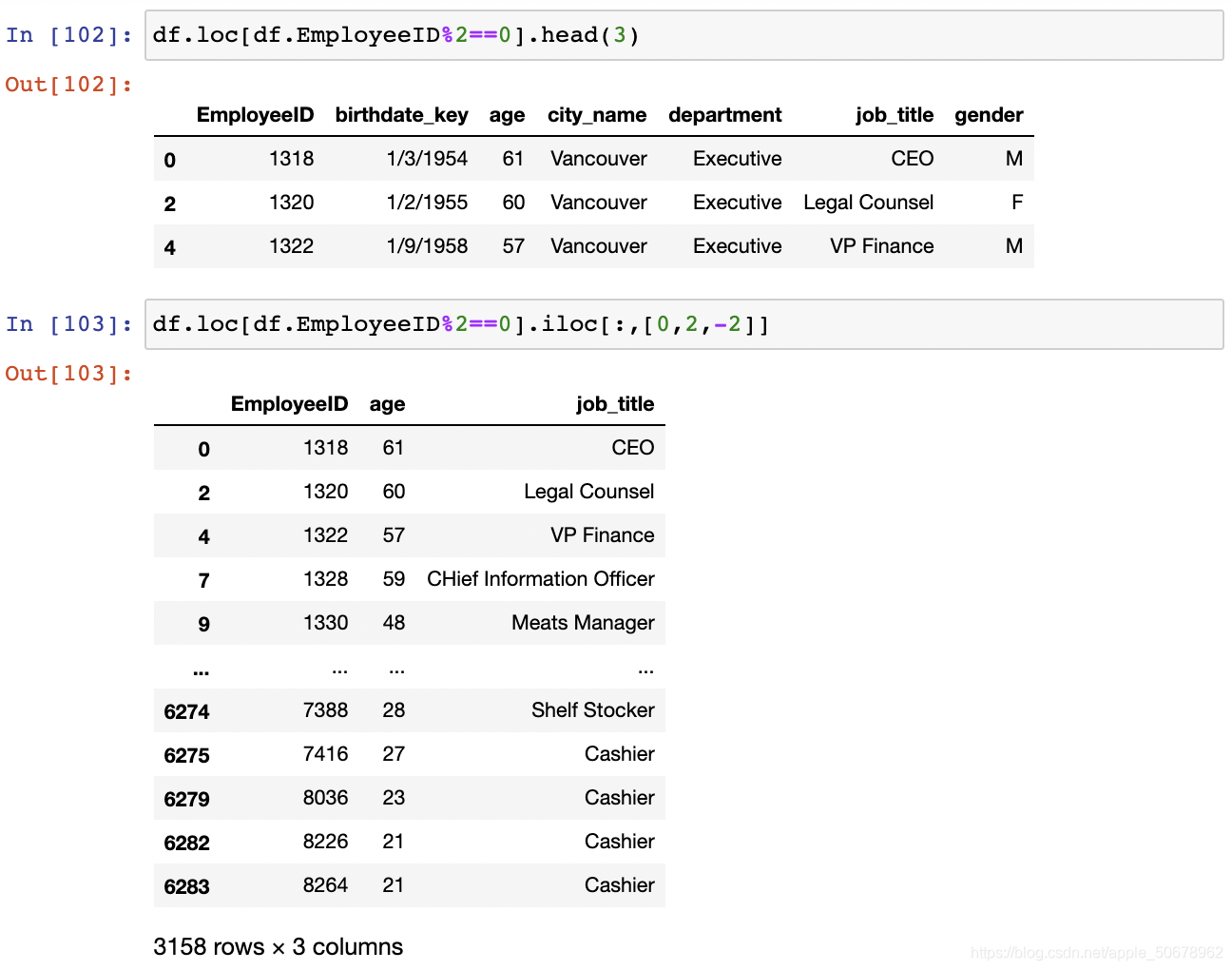Image resolution: width=1232 pixels, height=970 pixels.
Task: Select CEO in the second table
Action: click(x=633, y=448)
